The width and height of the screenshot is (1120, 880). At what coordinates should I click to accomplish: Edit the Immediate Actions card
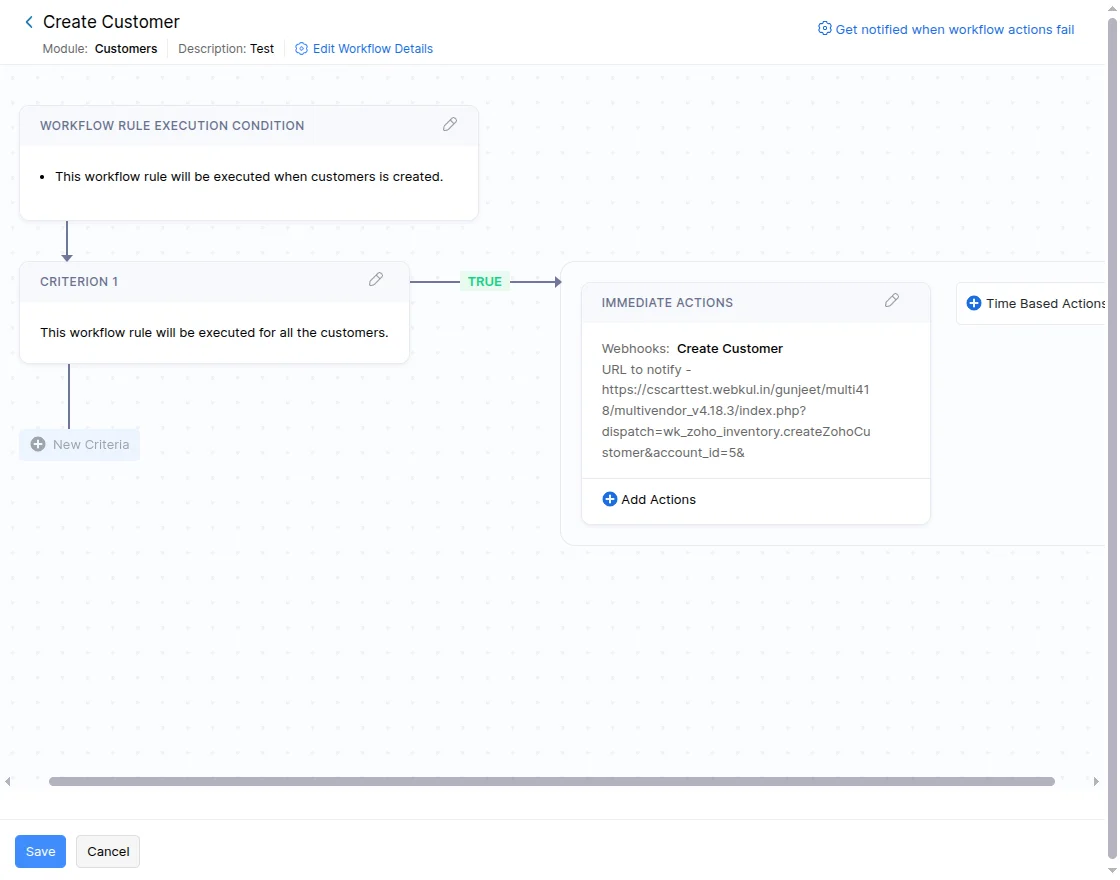tap(892, 301)
